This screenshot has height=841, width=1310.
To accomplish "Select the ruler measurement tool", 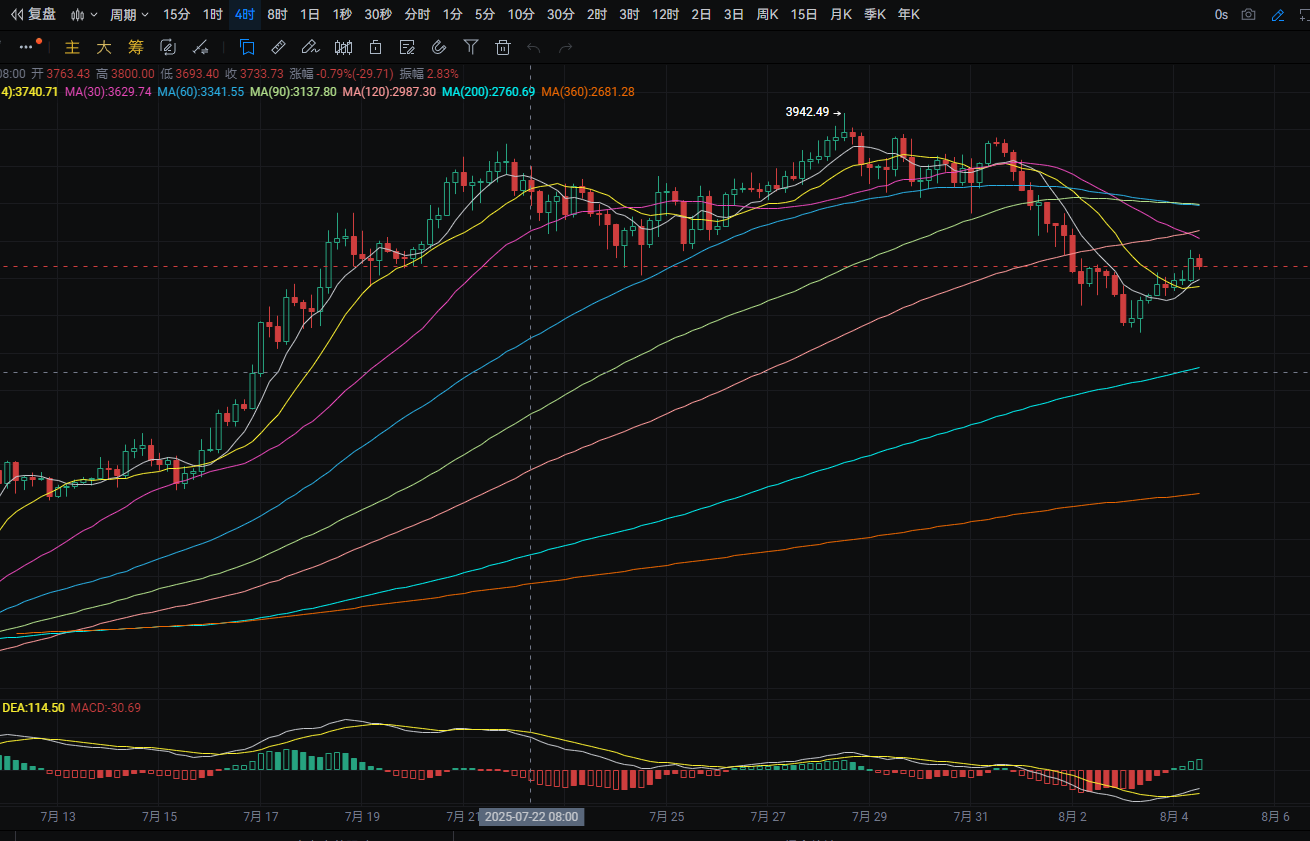I will click(279, 47).
